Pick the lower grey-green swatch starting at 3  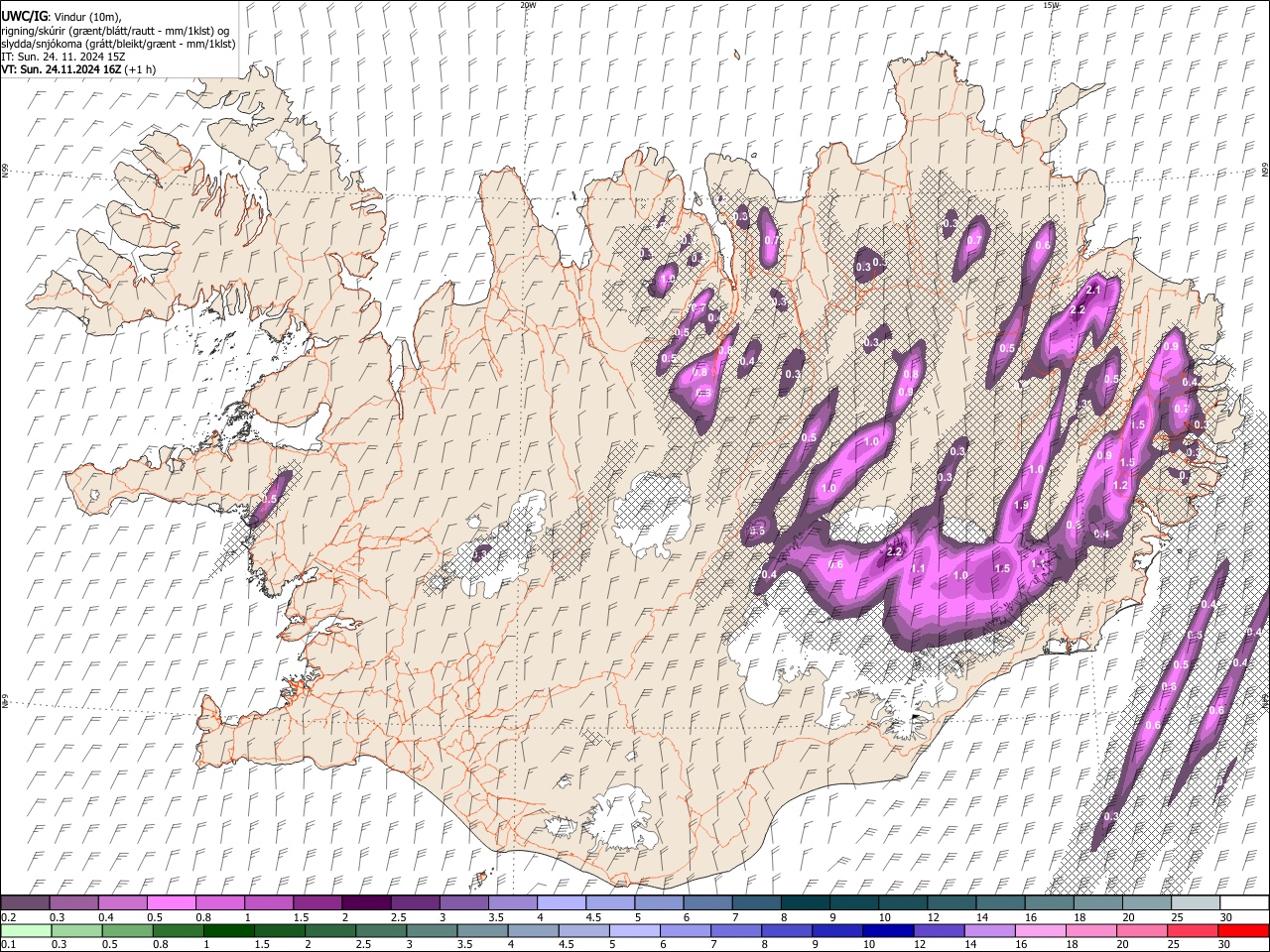click(x=432, y=930)
